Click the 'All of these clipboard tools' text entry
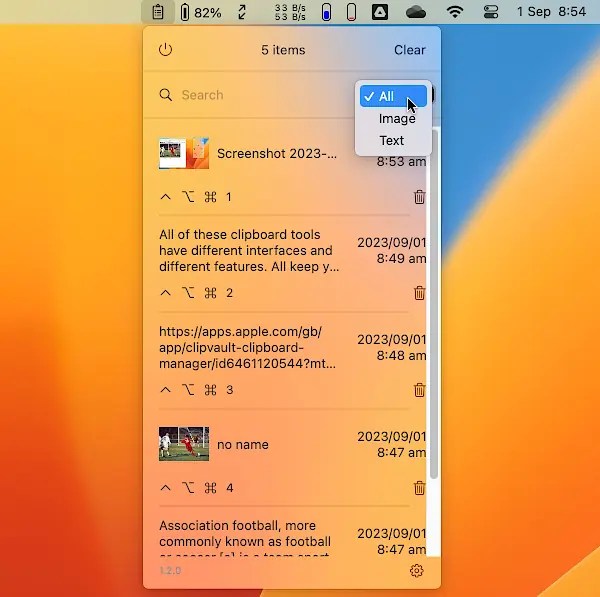 coord(249,250)
